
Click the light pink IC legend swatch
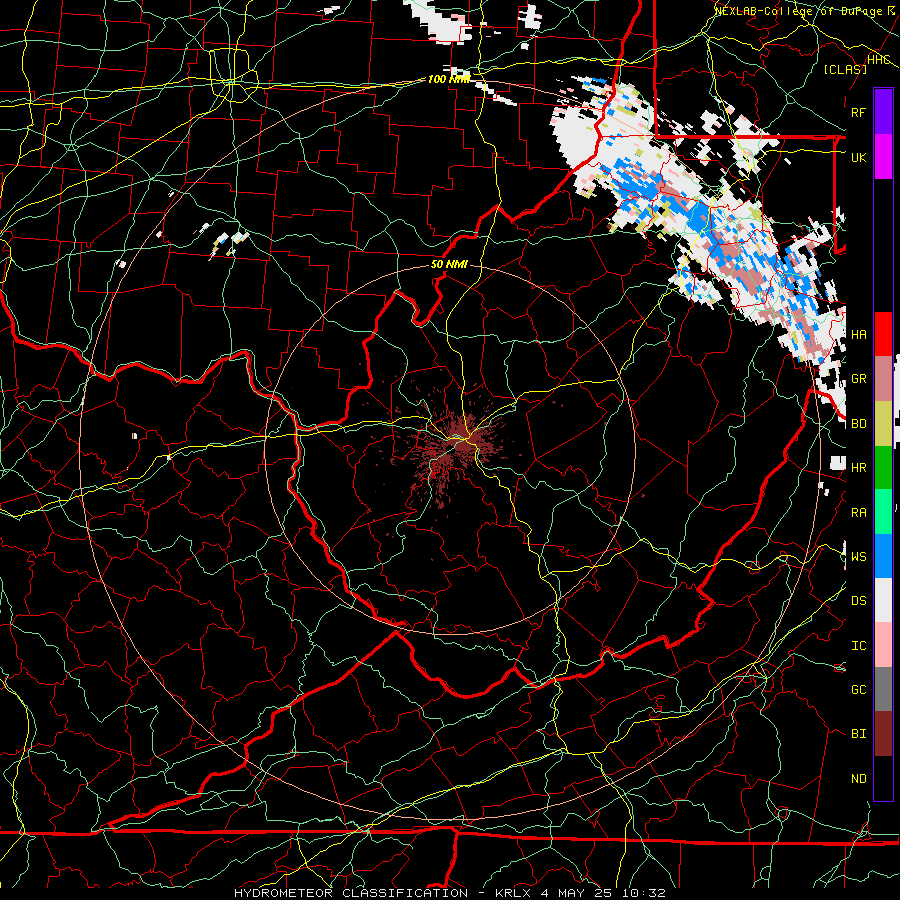tap(883, 645)
